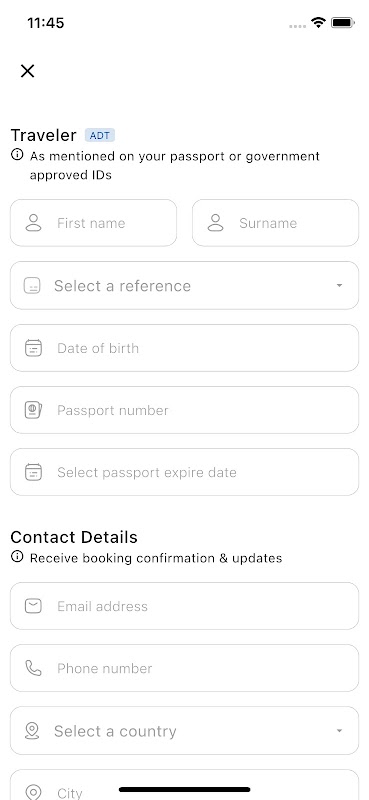
Task: Open the Select a reference dropdown
Action: pos(184,286)
